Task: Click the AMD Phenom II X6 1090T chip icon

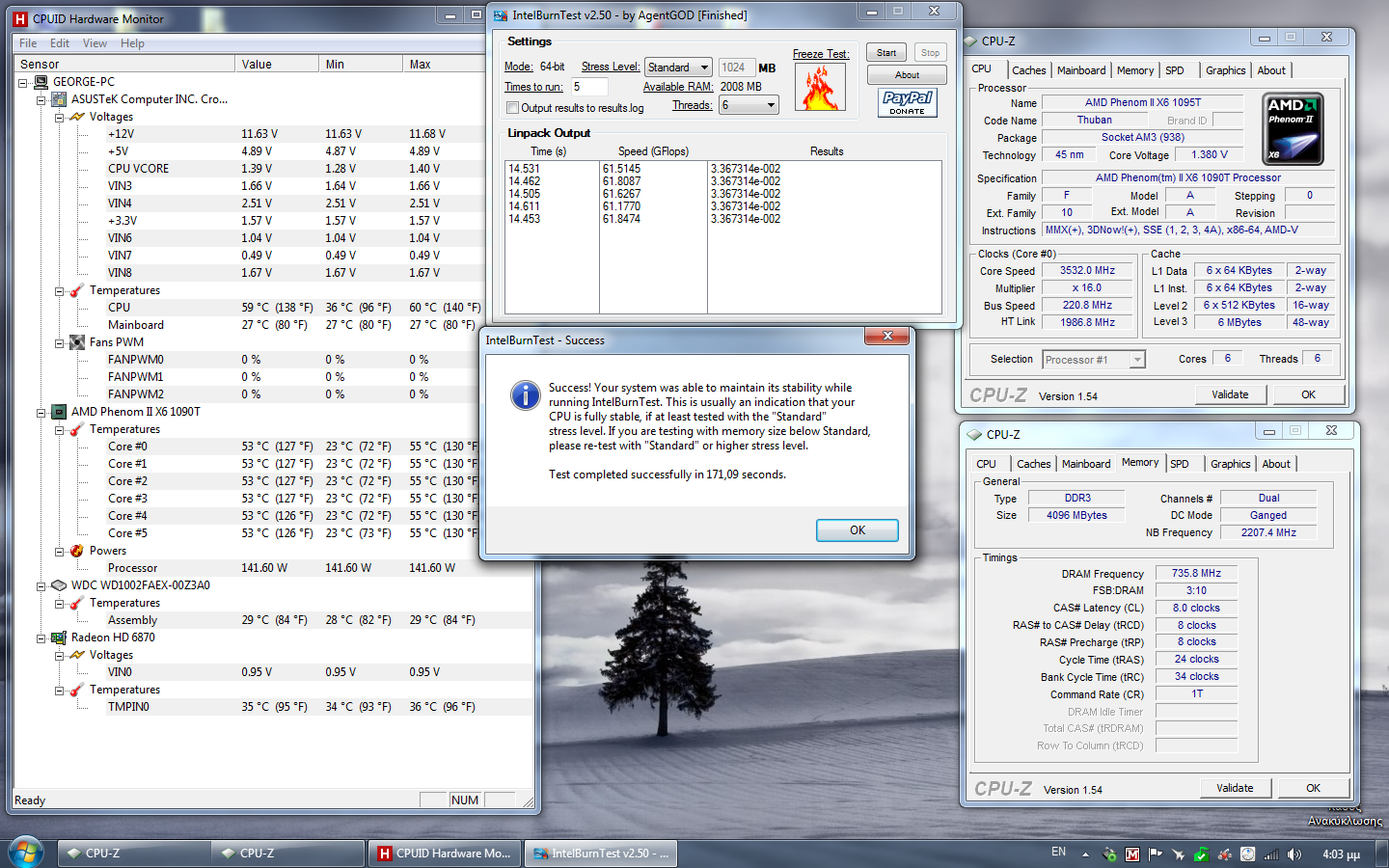Action: point(59,412)
